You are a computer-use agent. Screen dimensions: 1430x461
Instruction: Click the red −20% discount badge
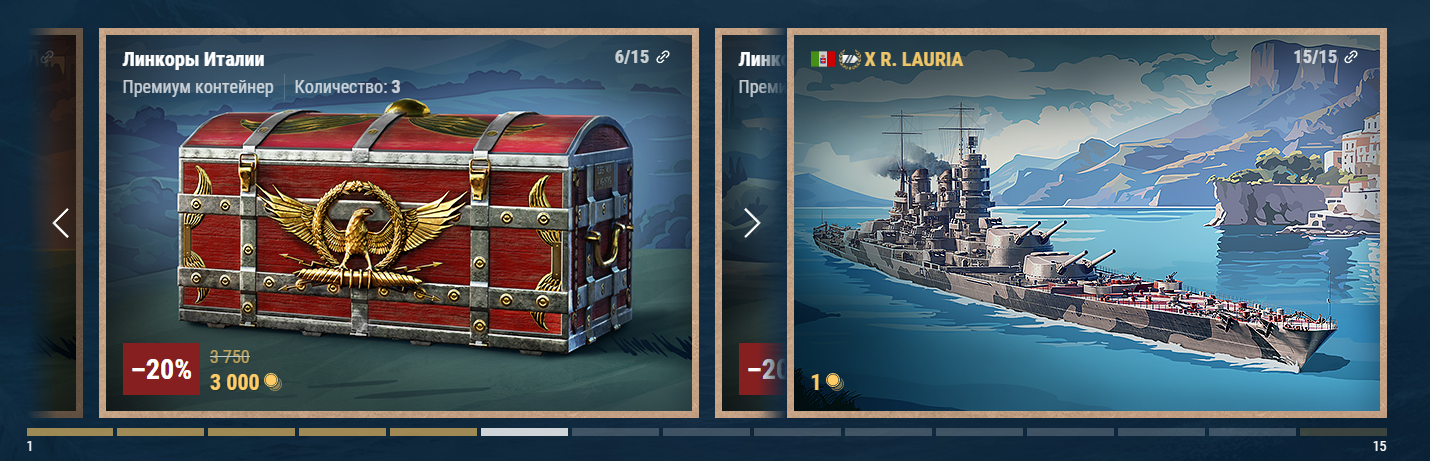coord(161,369)
